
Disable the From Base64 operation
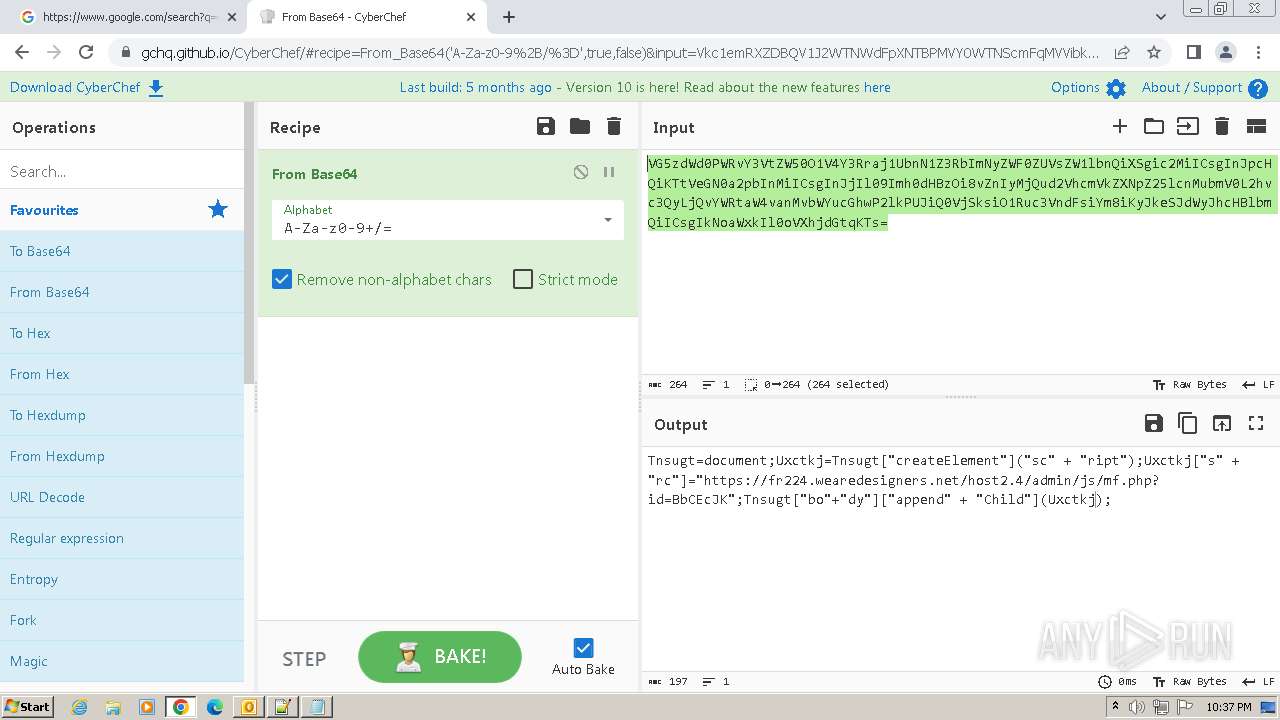(581, 172)
